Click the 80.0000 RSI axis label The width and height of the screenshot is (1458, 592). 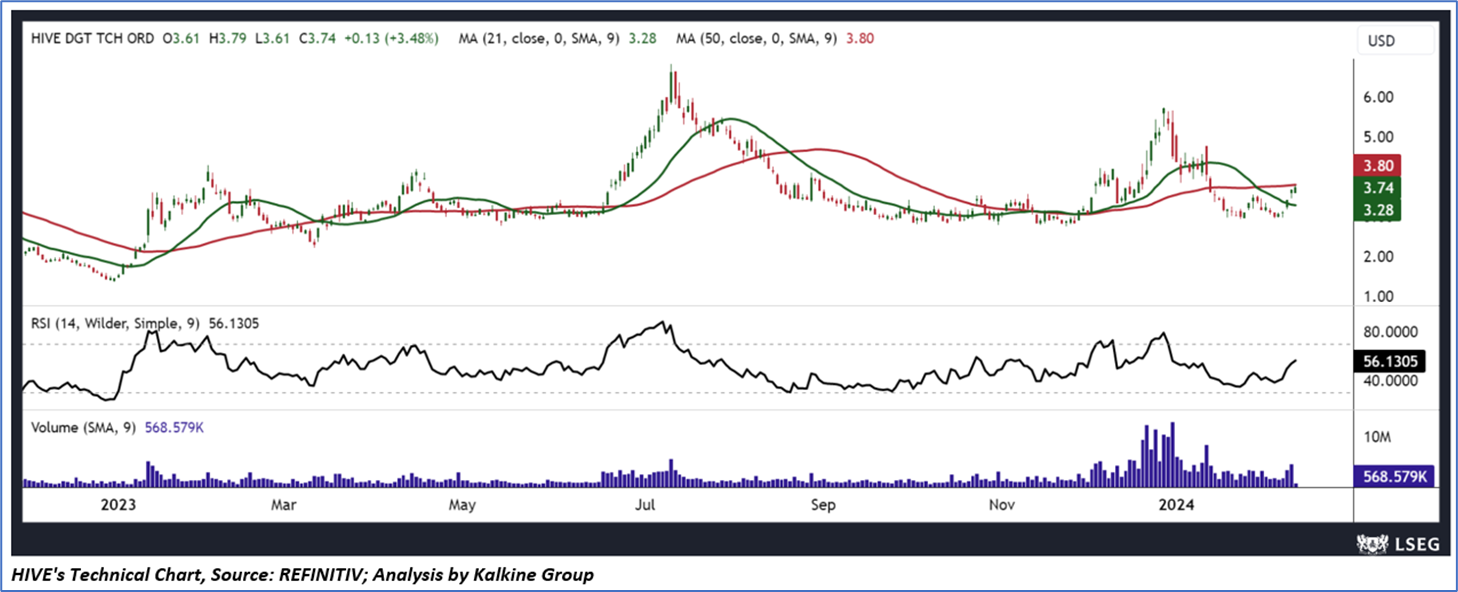pyautogui.click(x=1390, y=332)
